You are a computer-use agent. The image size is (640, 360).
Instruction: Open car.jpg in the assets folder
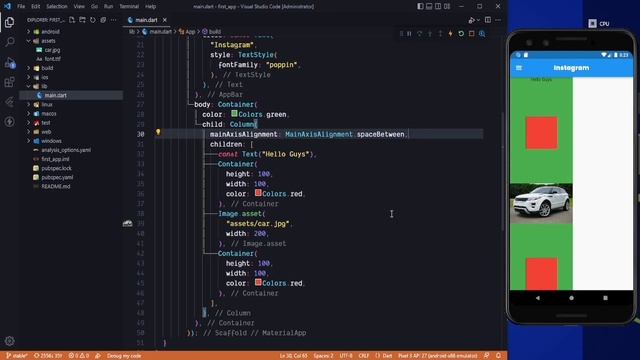[x=52, y=50]
